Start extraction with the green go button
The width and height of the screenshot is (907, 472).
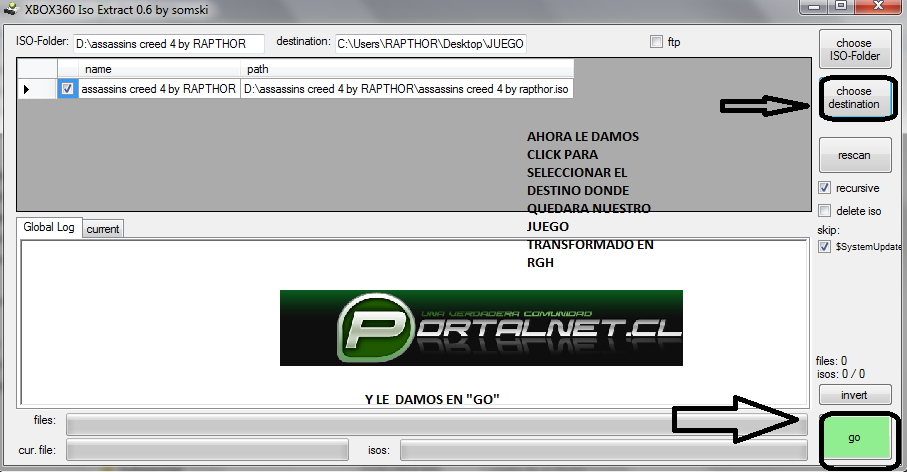pos(855,437)
